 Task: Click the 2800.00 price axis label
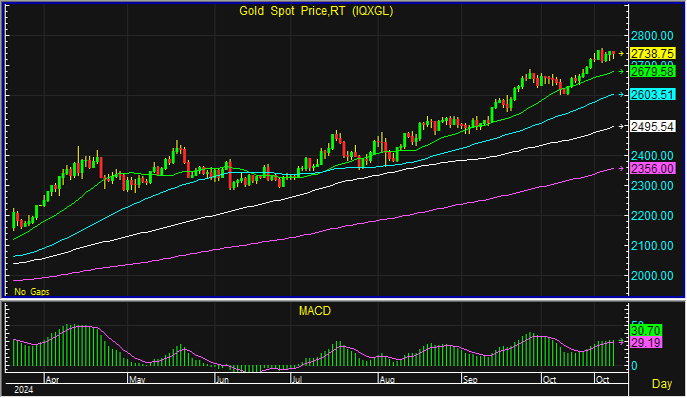pyautogui.click(x=652, y=36)
